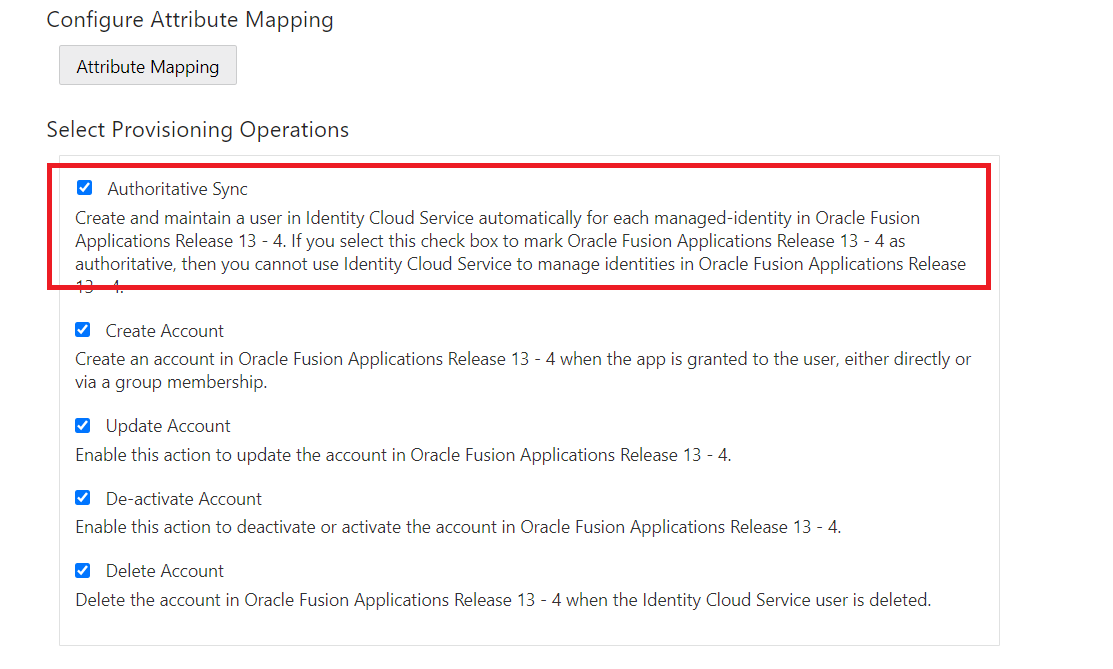Image resolution: width=1113 pixels, height=669 pixels.
Task: Click the Delete Account label text
Action: pos(165,571)
